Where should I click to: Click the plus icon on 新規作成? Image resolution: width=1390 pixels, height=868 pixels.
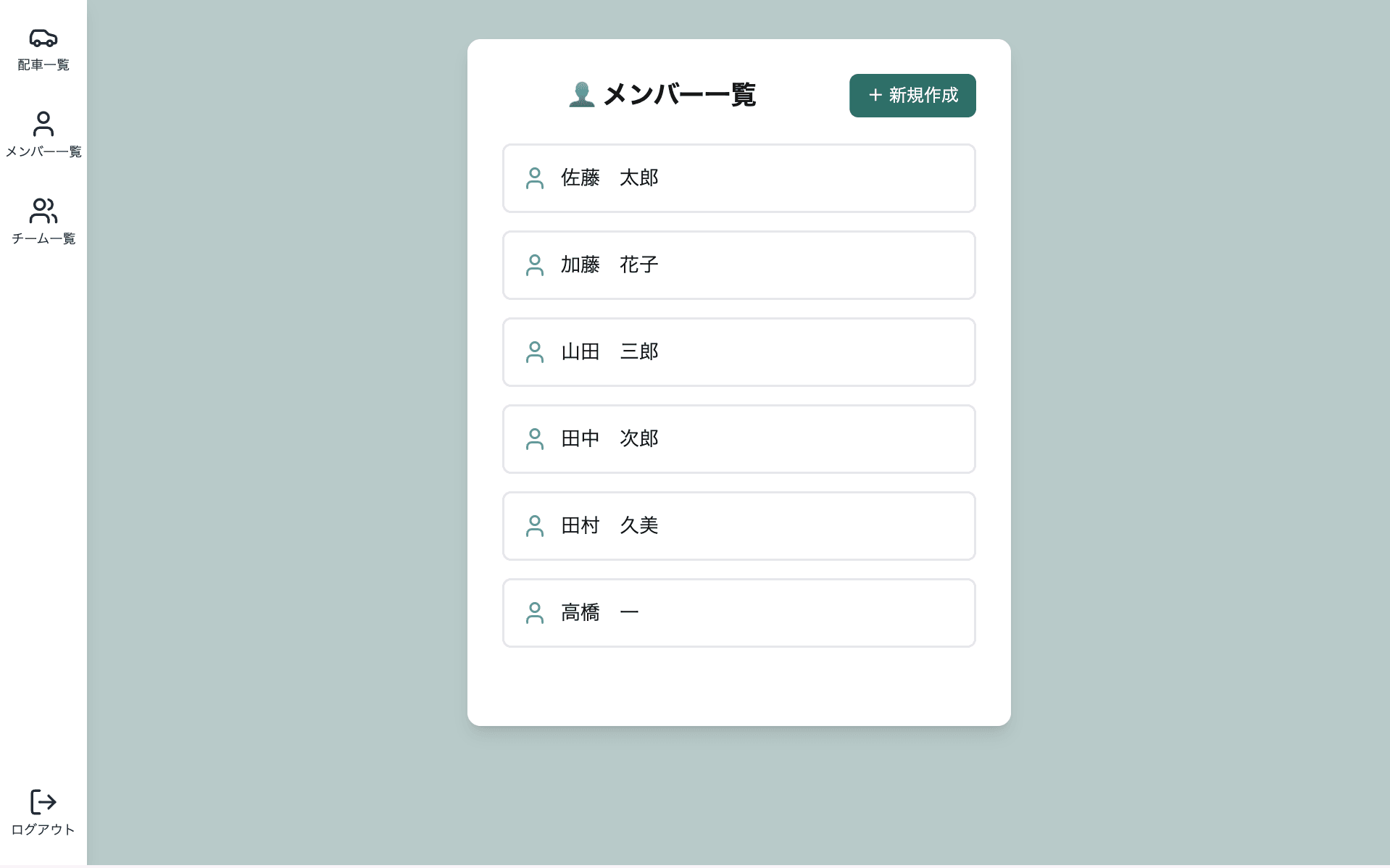pos(873,95)
